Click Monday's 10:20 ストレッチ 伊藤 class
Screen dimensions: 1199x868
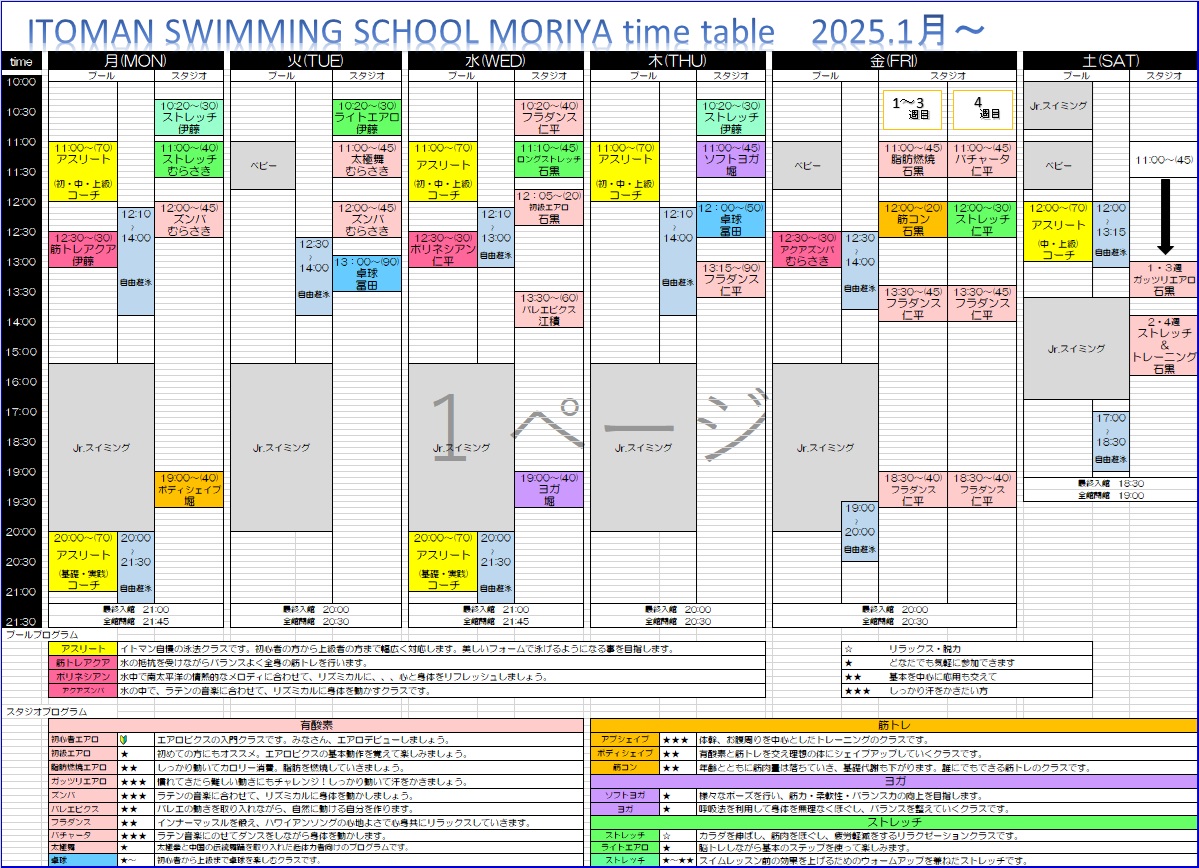click(x=189, y=118)
